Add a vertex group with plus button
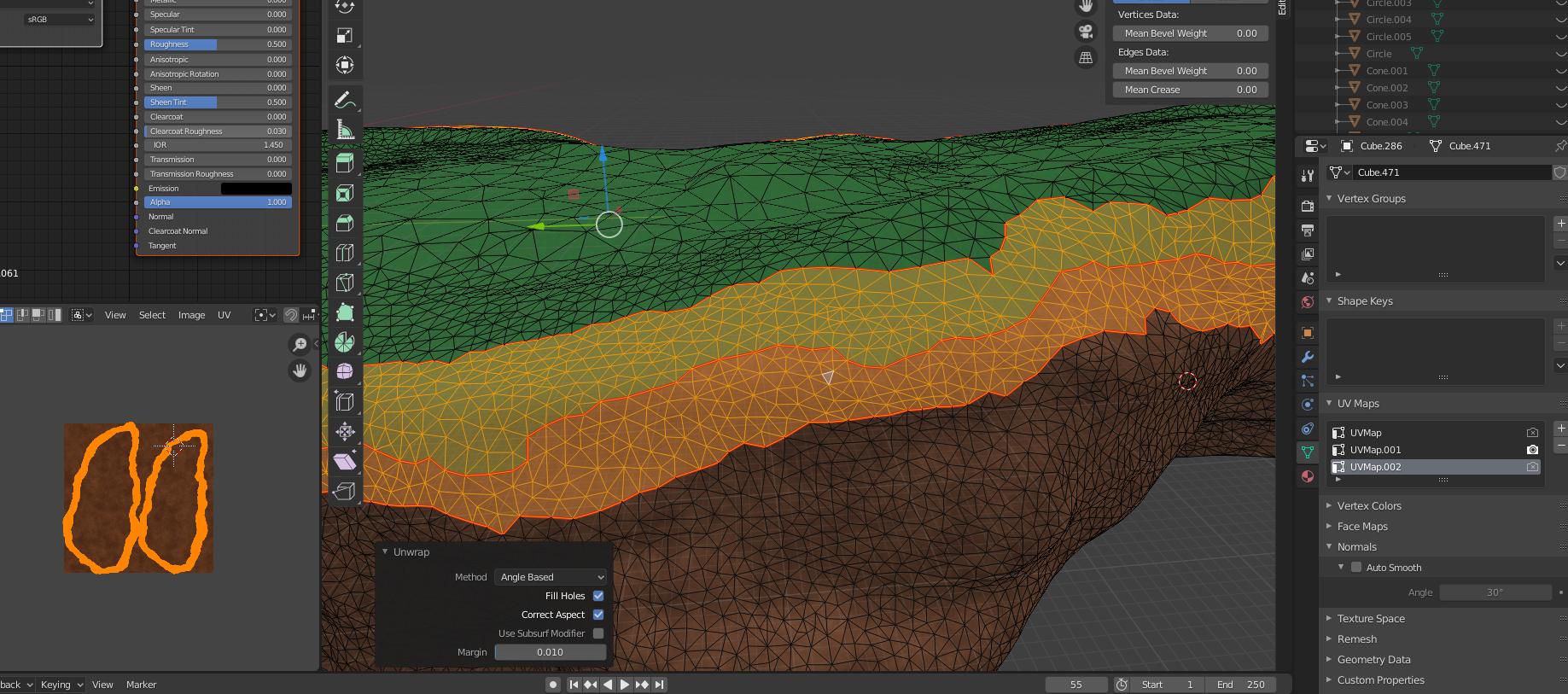 [1560, 224]
